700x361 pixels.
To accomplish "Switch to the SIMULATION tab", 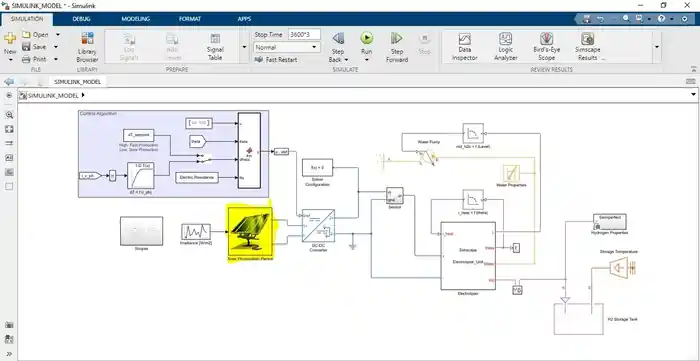I will pos(27,19).
